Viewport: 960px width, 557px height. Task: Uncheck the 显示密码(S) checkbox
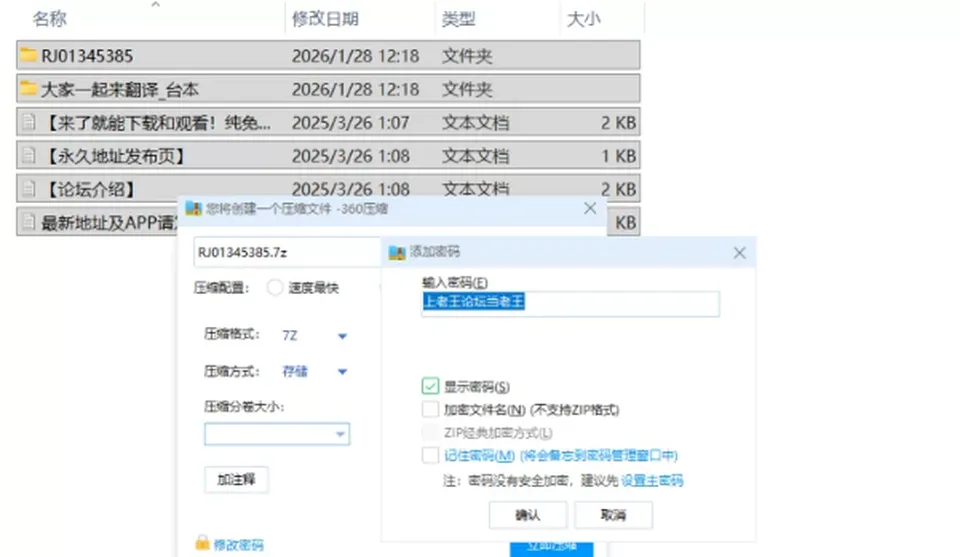pyautogui.click(x=430, y=386)
